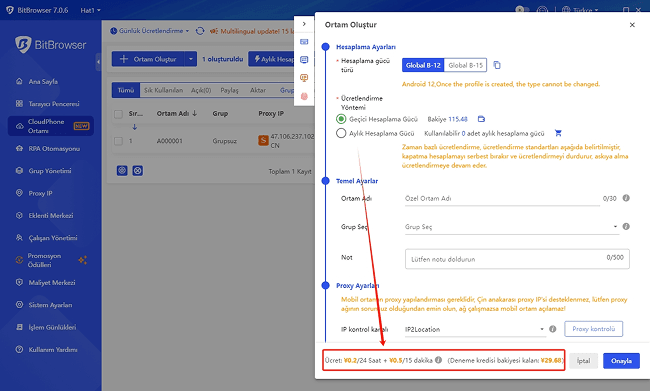Sort by Ortam Adı column arrow
Viewport: 650px width, 391px height.
click(x=195, y=113)
